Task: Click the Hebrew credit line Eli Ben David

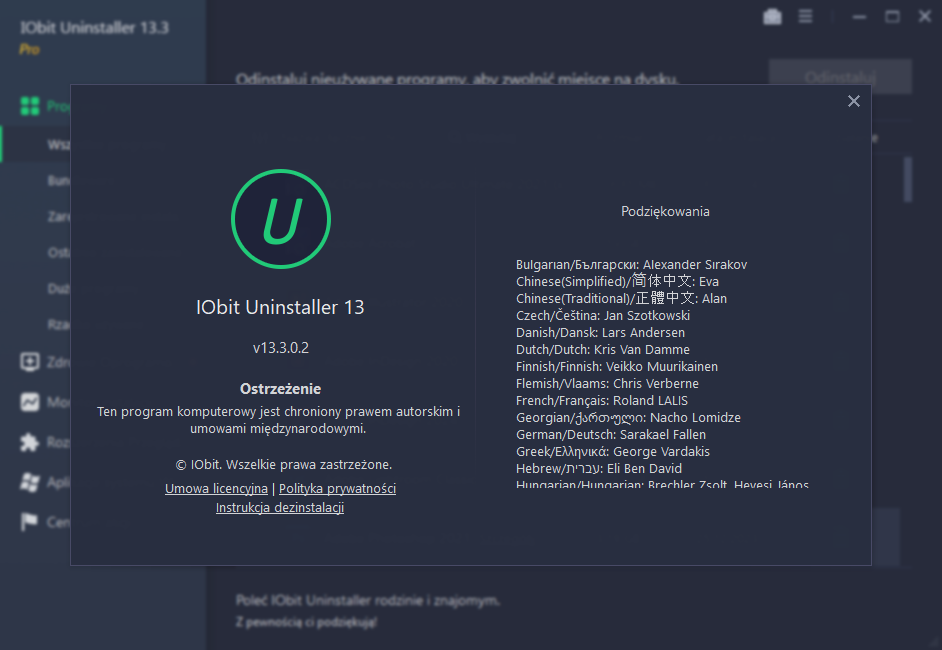Action: click(598, 469)
